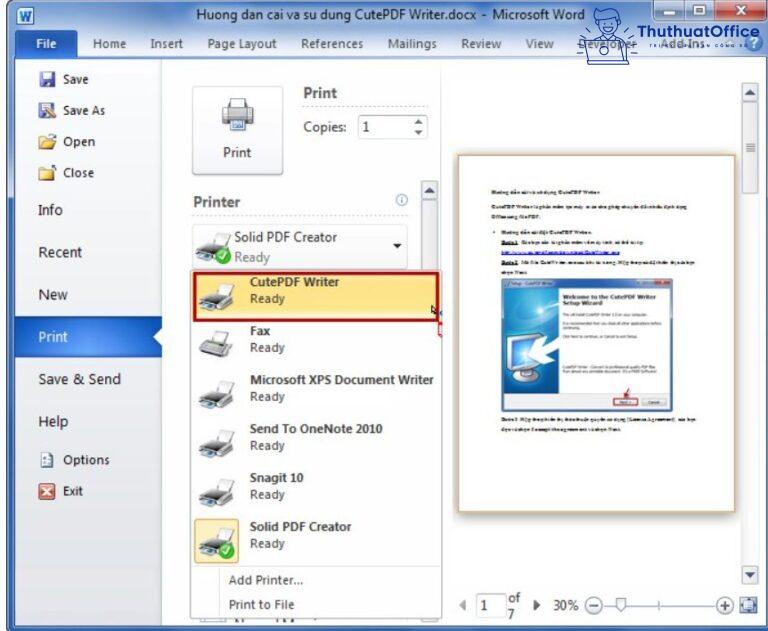Open the Info section in Backstage
Screen dimensions: 768x631
click(50, 210)
